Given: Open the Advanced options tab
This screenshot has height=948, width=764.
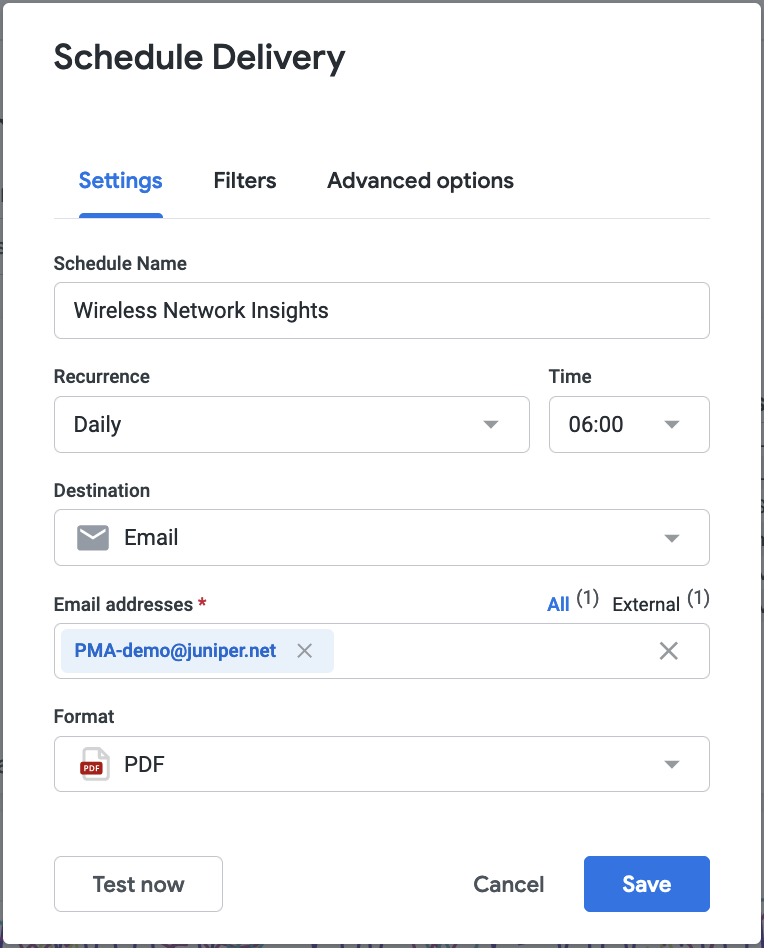Looking at the screenshot, I should click(x=420, y=181).
